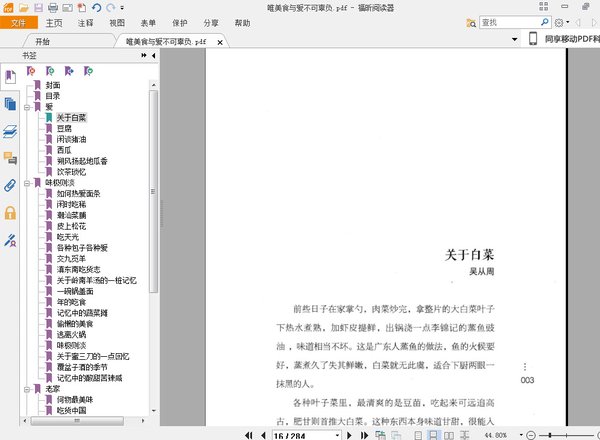600x440 pixels.
Task: Click the first bookmark toolbar flag icon
Action: click(31, 71)
